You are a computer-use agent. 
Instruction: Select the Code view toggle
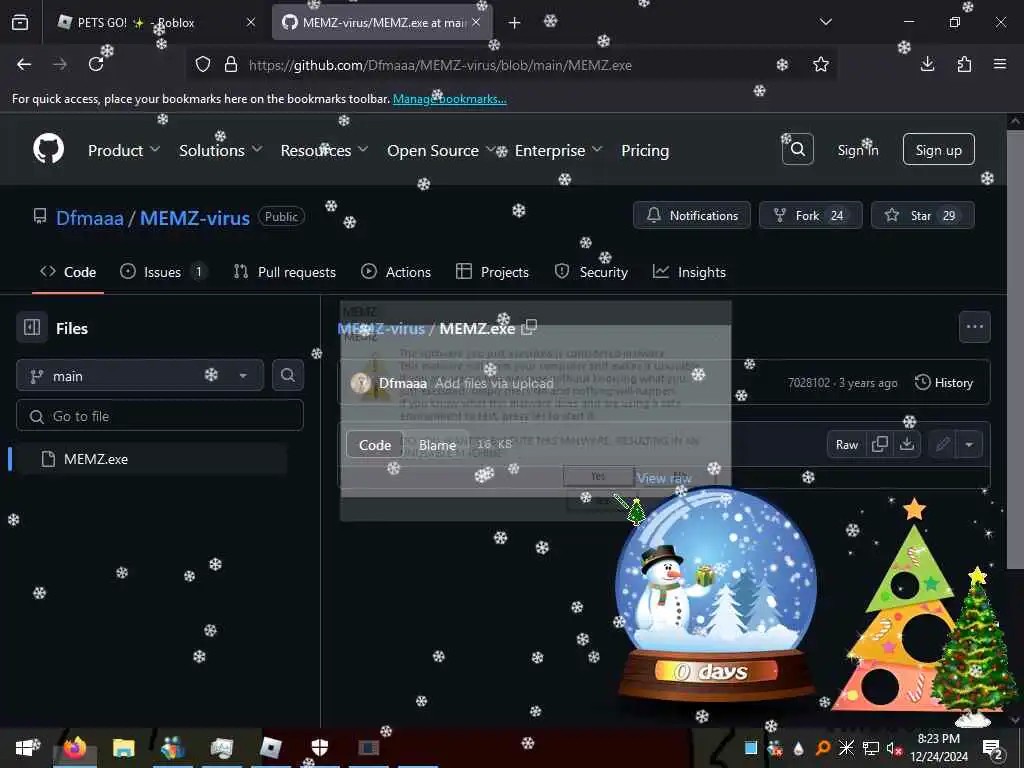pos(374,445)
